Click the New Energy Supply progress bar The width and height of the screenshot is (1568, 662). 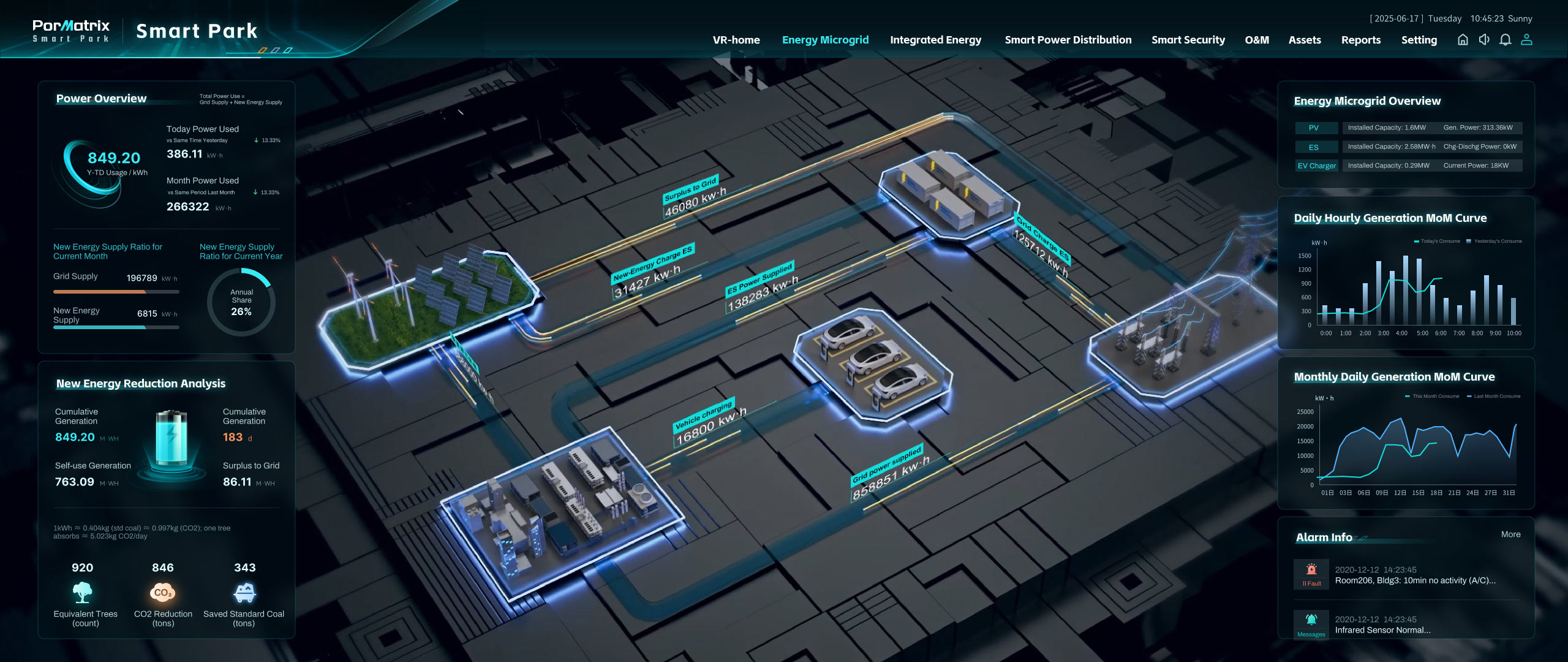116,327
